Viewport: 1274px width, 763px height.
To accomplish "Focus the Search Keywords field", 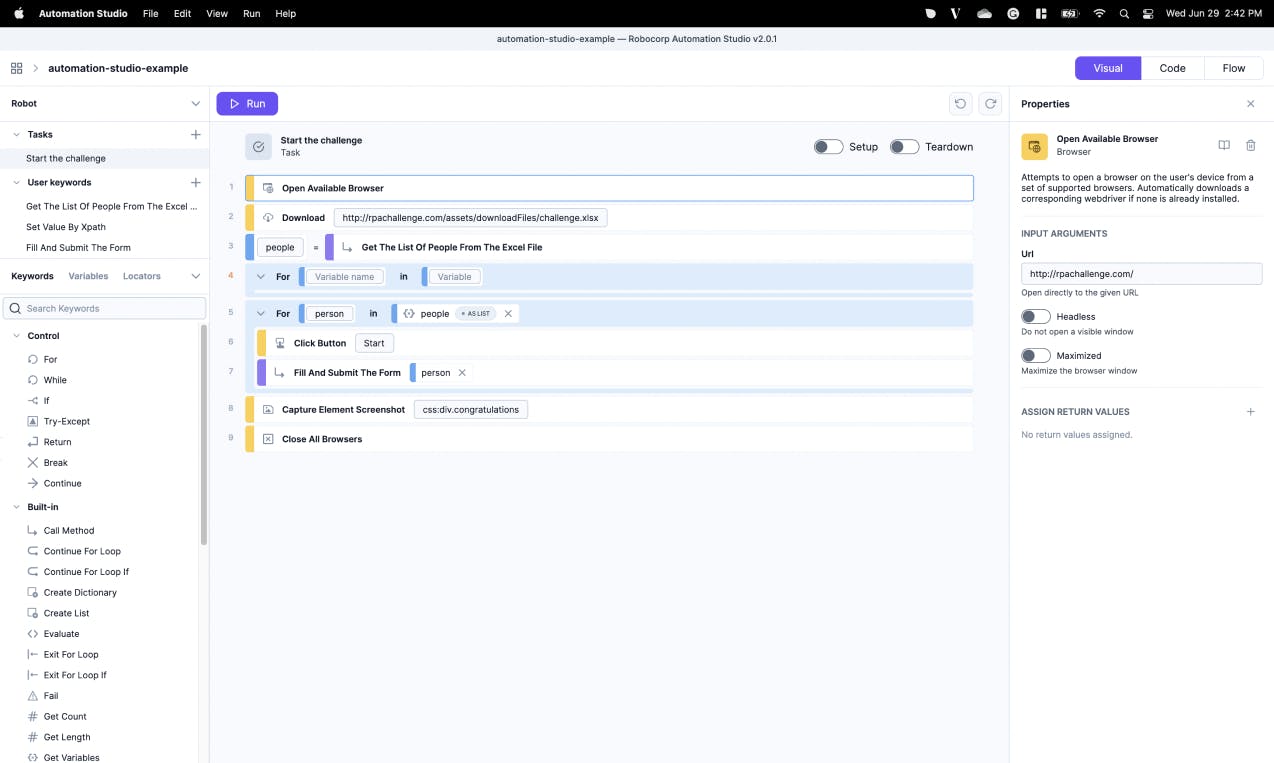I will (105, 308).
